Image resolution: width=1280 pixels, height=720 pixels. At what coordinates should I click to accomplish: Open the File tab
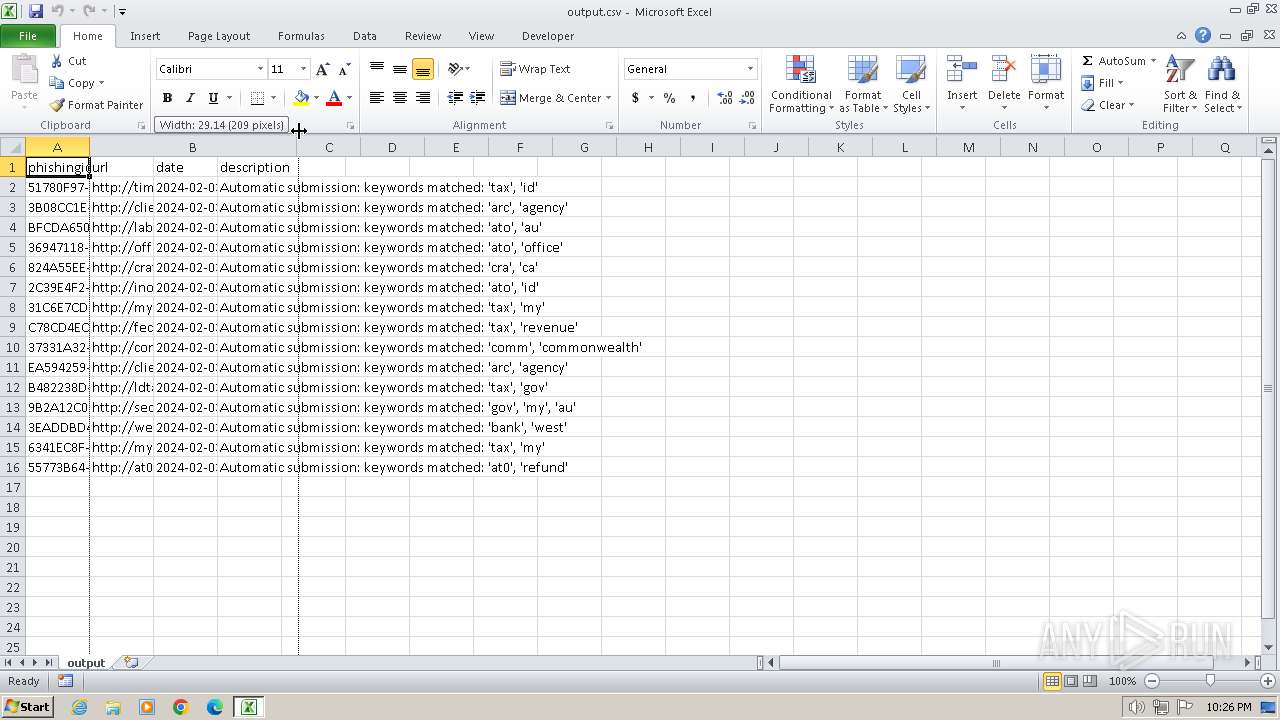tap(28, 36)
